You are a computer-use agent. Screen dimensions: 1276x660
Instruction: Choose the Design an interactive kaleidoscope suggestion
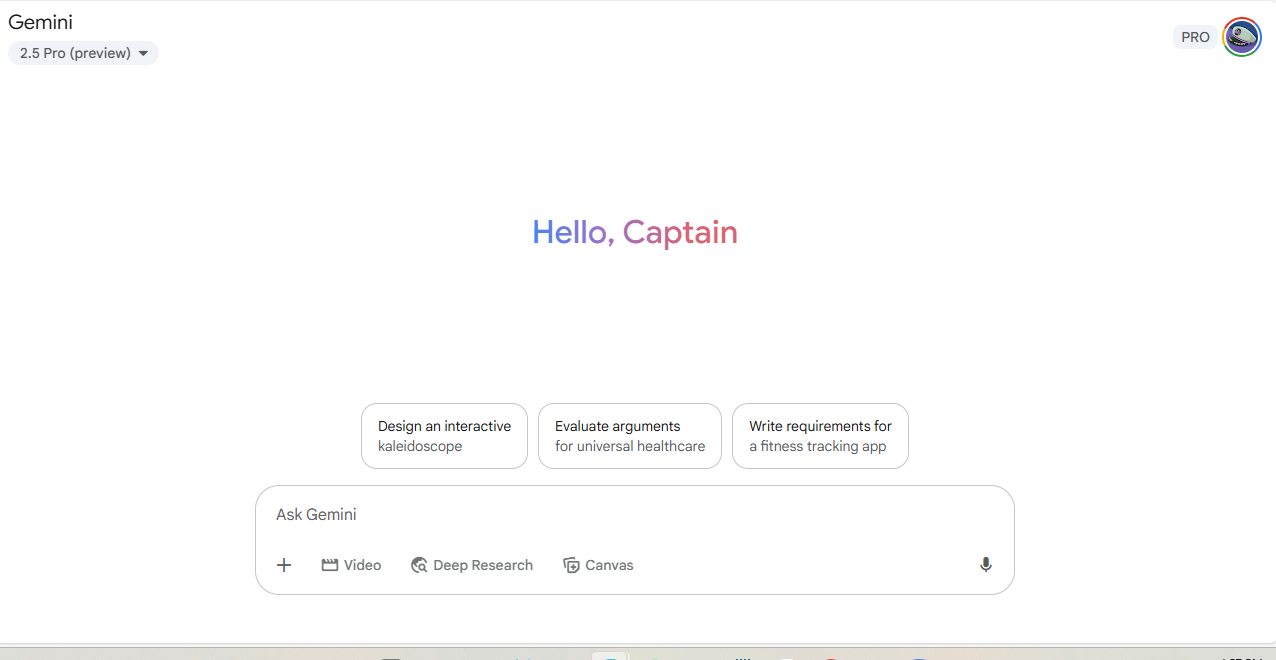pos(444,436)
